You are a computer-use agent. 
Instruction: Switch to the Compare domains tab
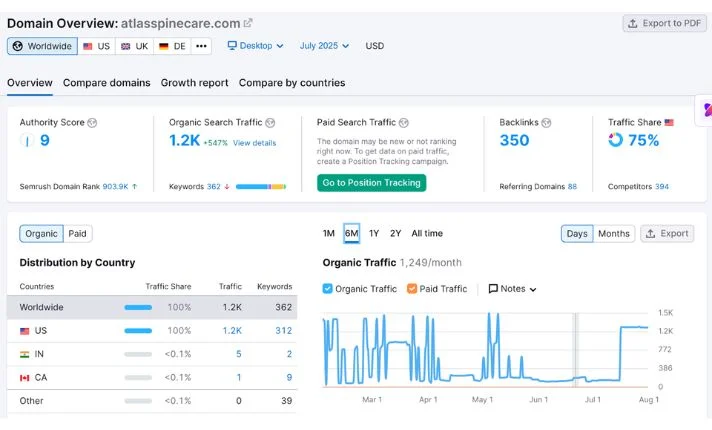coord(106,83)
